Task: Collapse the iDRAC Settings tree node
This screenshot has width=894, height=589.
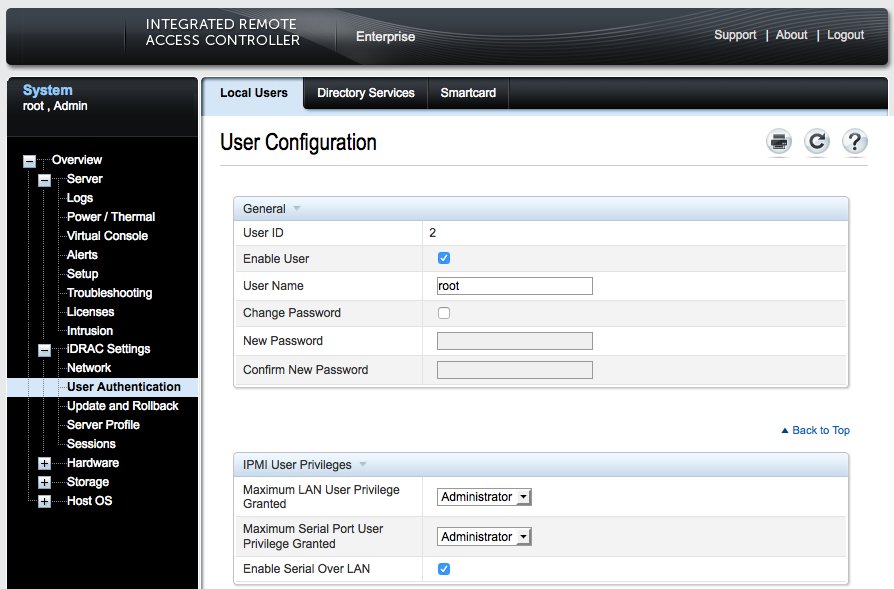Action: click(x=43, y=349)
